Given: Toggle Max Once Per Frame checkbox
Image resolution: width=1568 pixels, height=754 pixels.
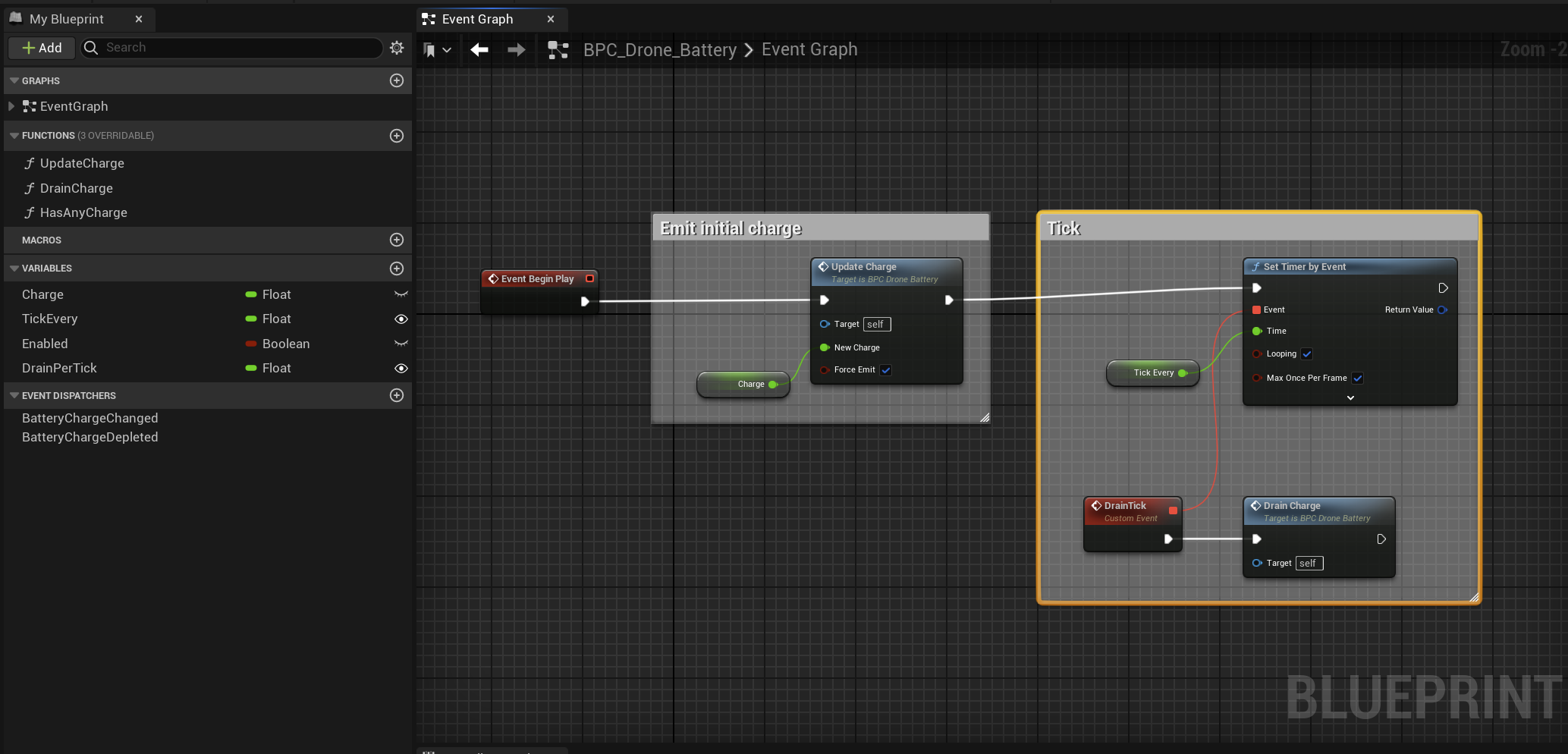Looking at the screenshot, I should tap(1357, 378).
